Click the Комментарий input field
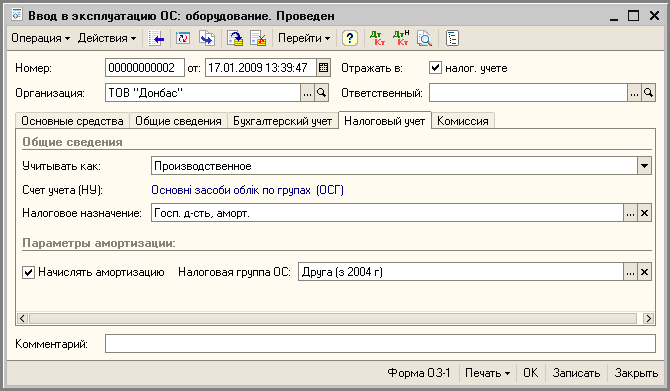The width and height of the screenshot is (670, 391). 380,344
